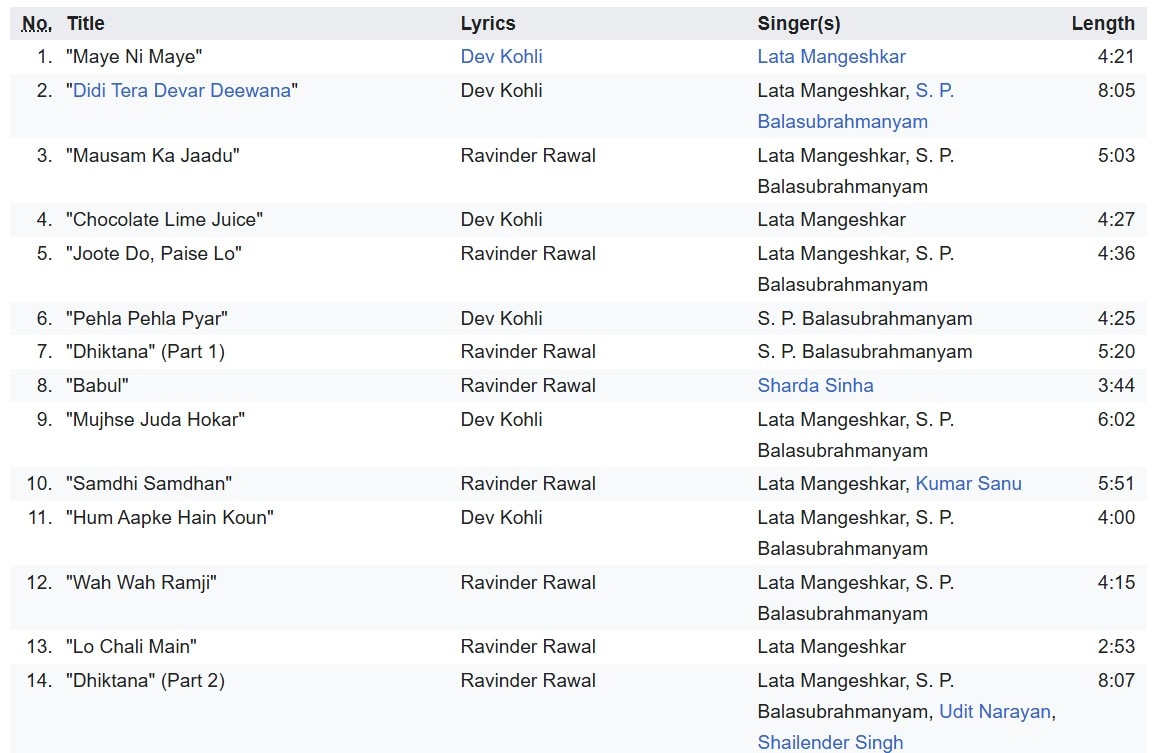Open the Dev Kohli lyricist link
The width and height of the screenshot is (1170, 753).
coord(501,57)
